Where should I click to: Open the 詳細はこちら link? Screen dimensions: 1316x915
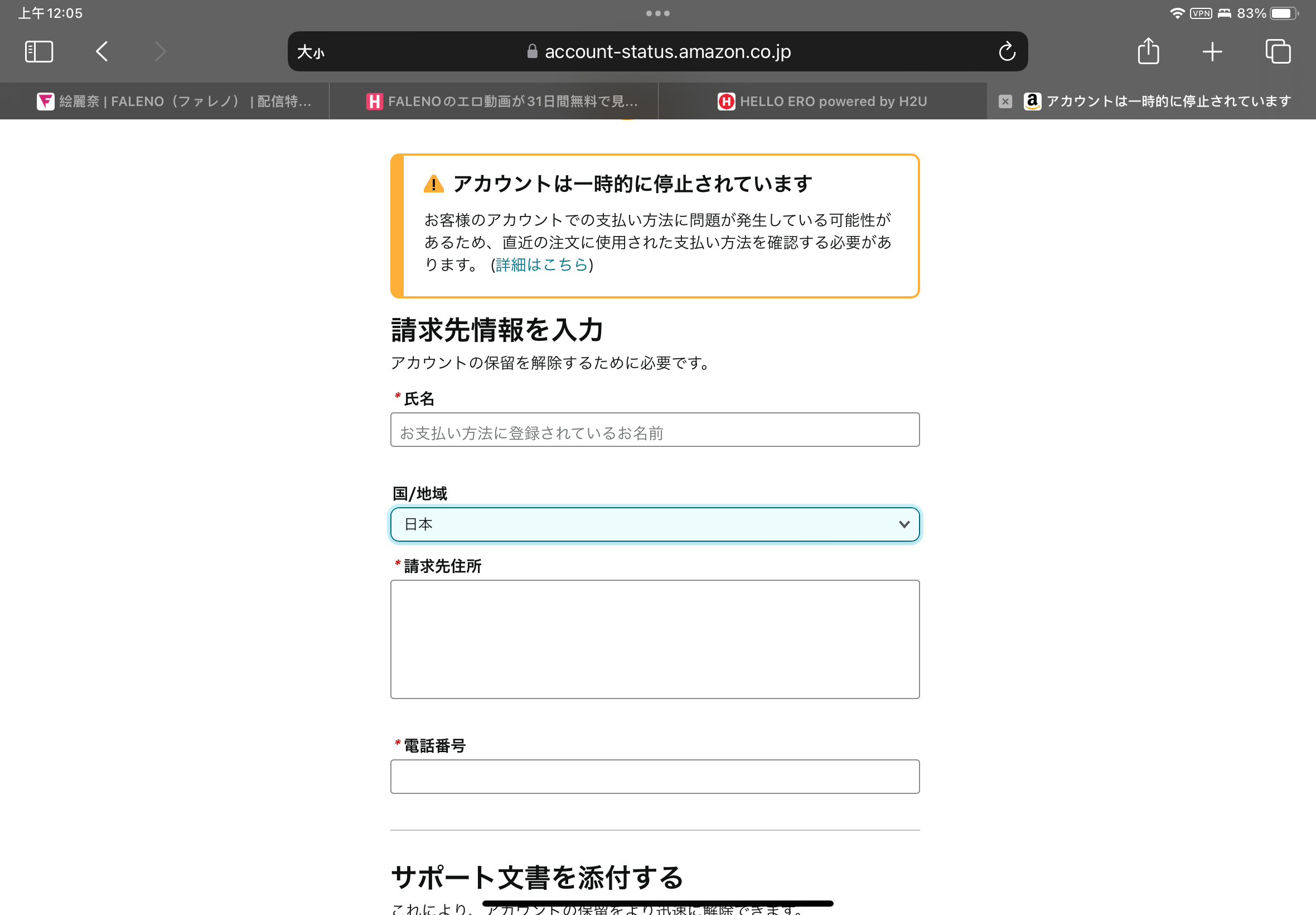pyautogui.click(x=541, y=265)
